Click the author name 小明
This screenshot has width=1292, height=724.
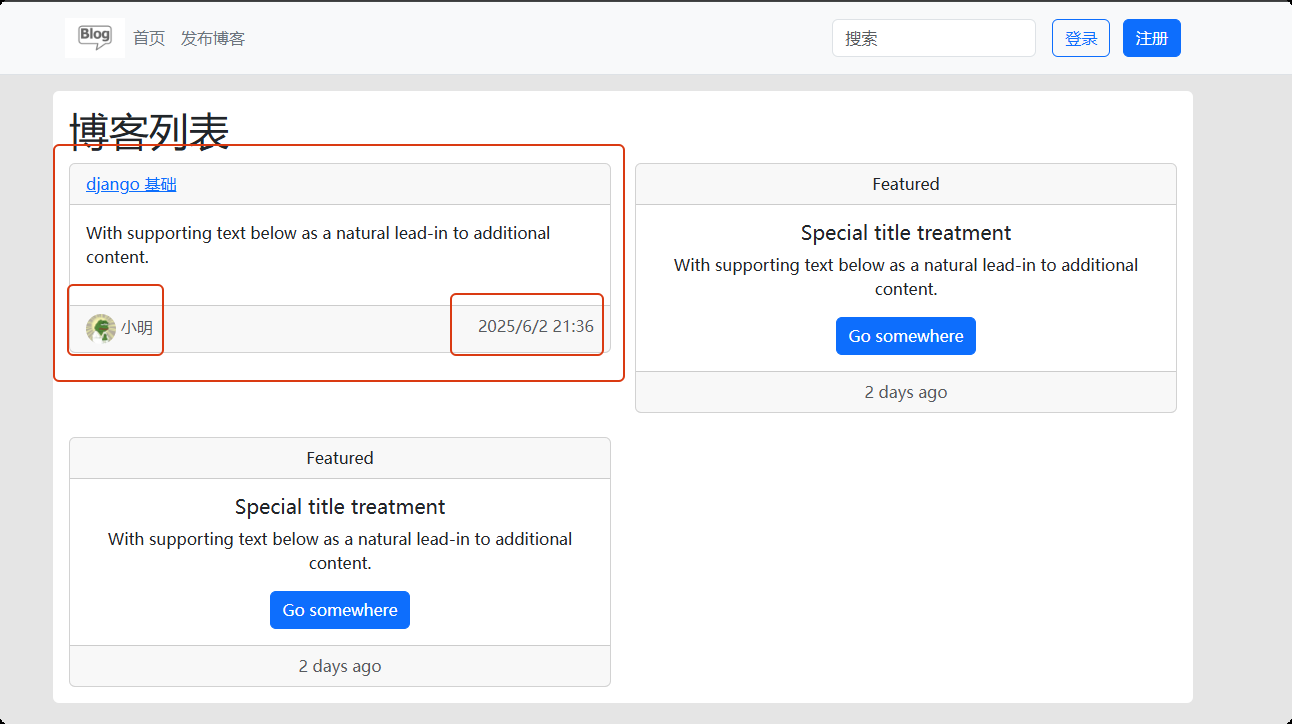[137, 327]
